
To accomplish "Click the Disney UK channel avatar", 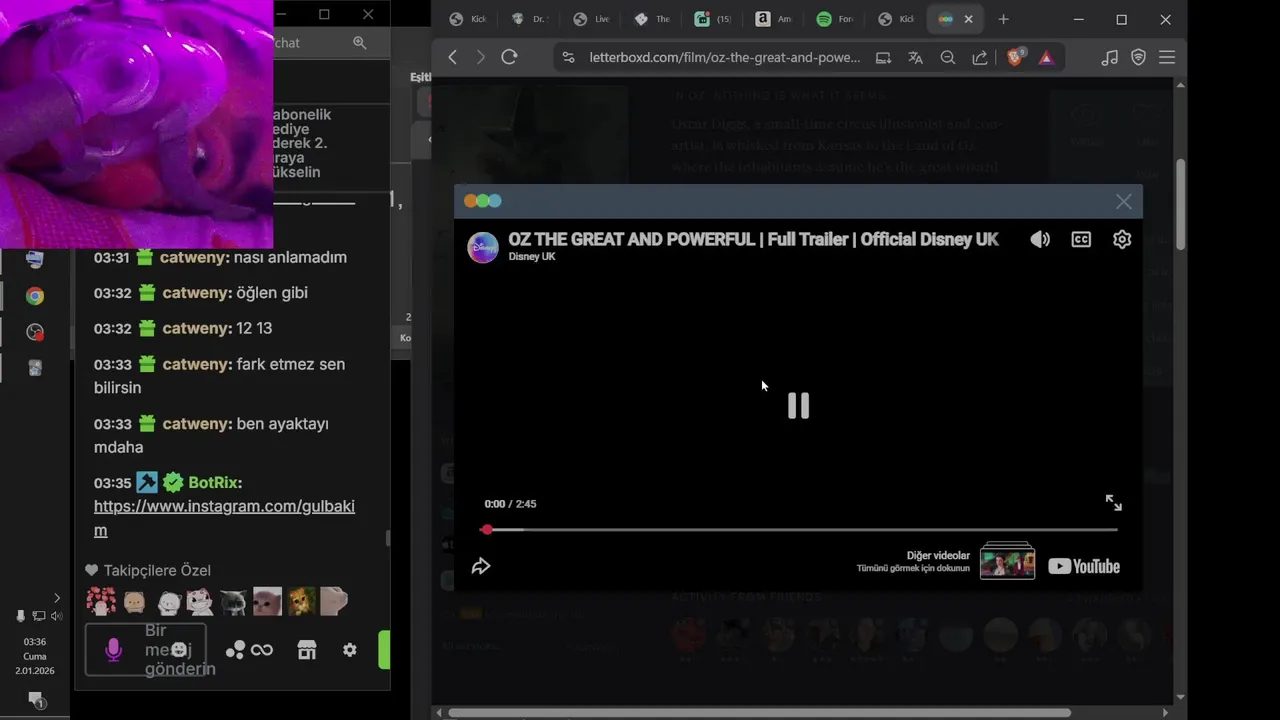I will (x=483, y=247).
